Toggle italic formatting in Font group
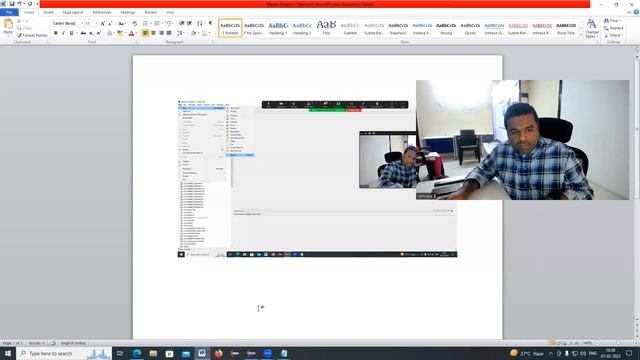 [x=63, y=33]
